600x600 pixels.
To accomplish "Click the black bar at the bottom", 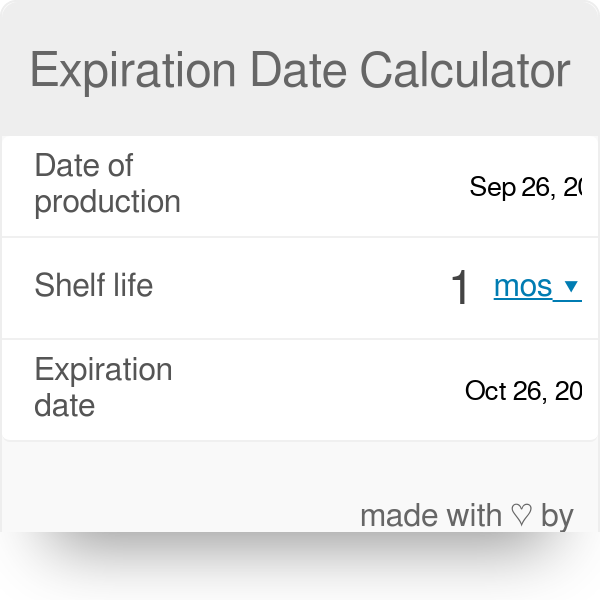I will point(300,566).
